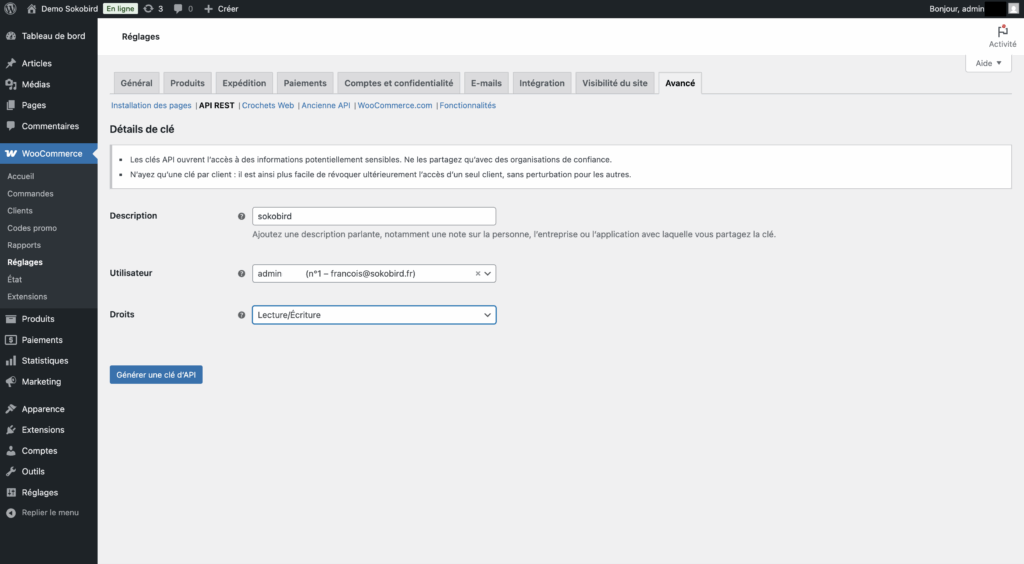Open État submenu item
The height and width of the screenshot is (564, 1024).
[14, 279]
